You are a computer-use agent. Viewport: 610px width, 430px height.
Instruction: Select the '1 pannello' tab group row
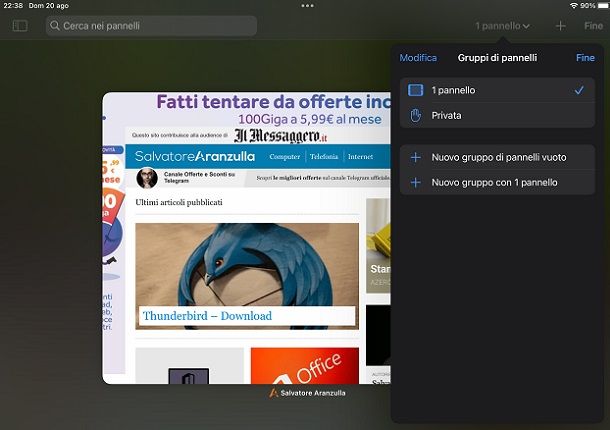tap(497, 90)
